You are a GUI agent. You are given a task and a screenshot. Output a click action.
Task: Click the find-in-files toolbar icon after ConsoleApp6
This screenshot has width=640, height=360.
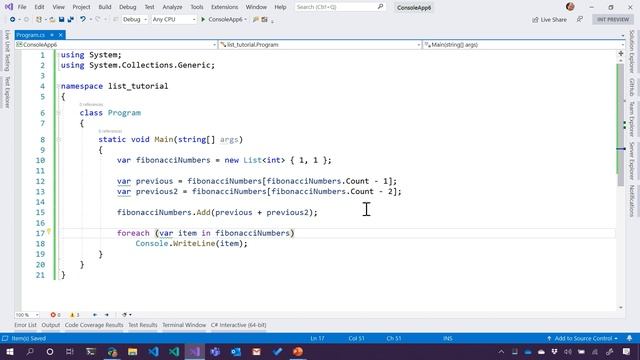256,20
